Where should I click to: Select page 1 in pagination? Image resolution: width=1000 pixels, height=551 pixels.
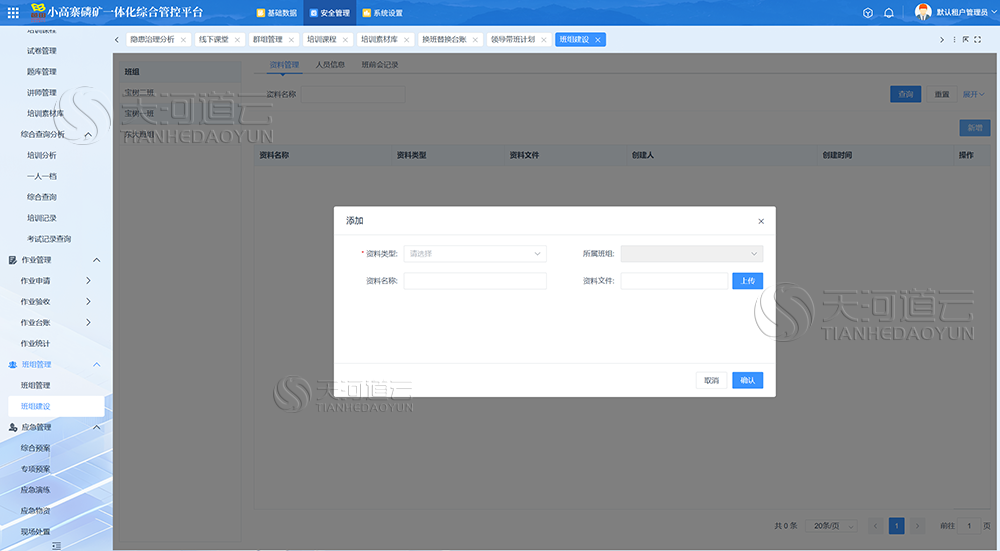pos(896,526)
